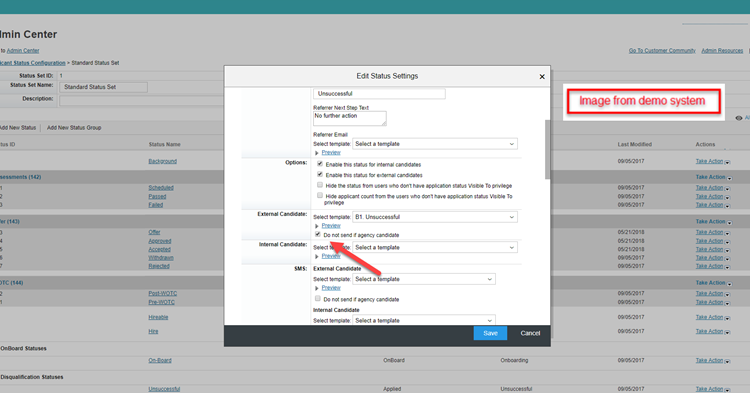Expand Preview under SMS External Candidate
This screenshot has width=750, height=393.
331,288
